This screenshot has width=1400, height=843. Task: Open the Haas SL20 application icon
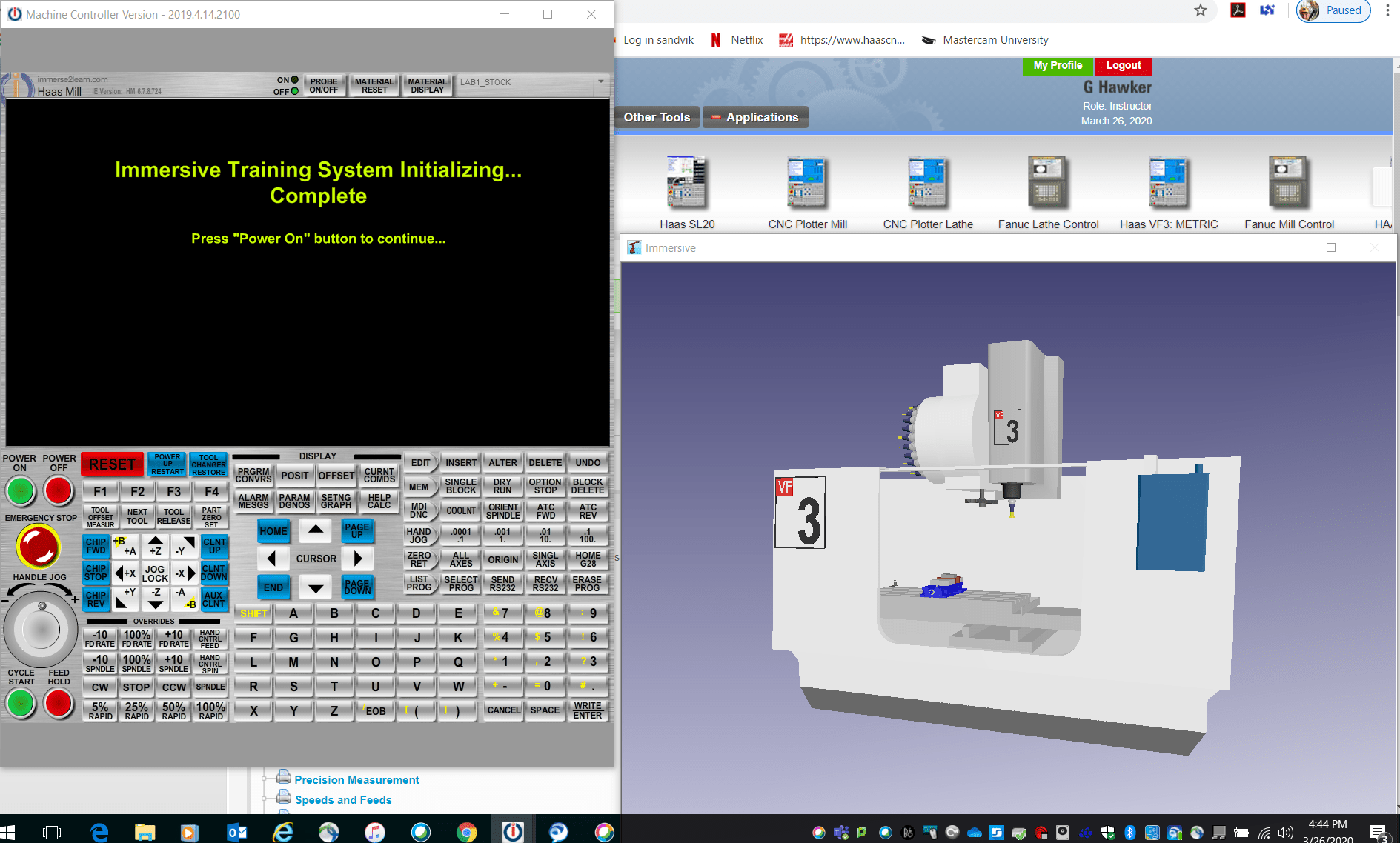(x=686, y=182)
